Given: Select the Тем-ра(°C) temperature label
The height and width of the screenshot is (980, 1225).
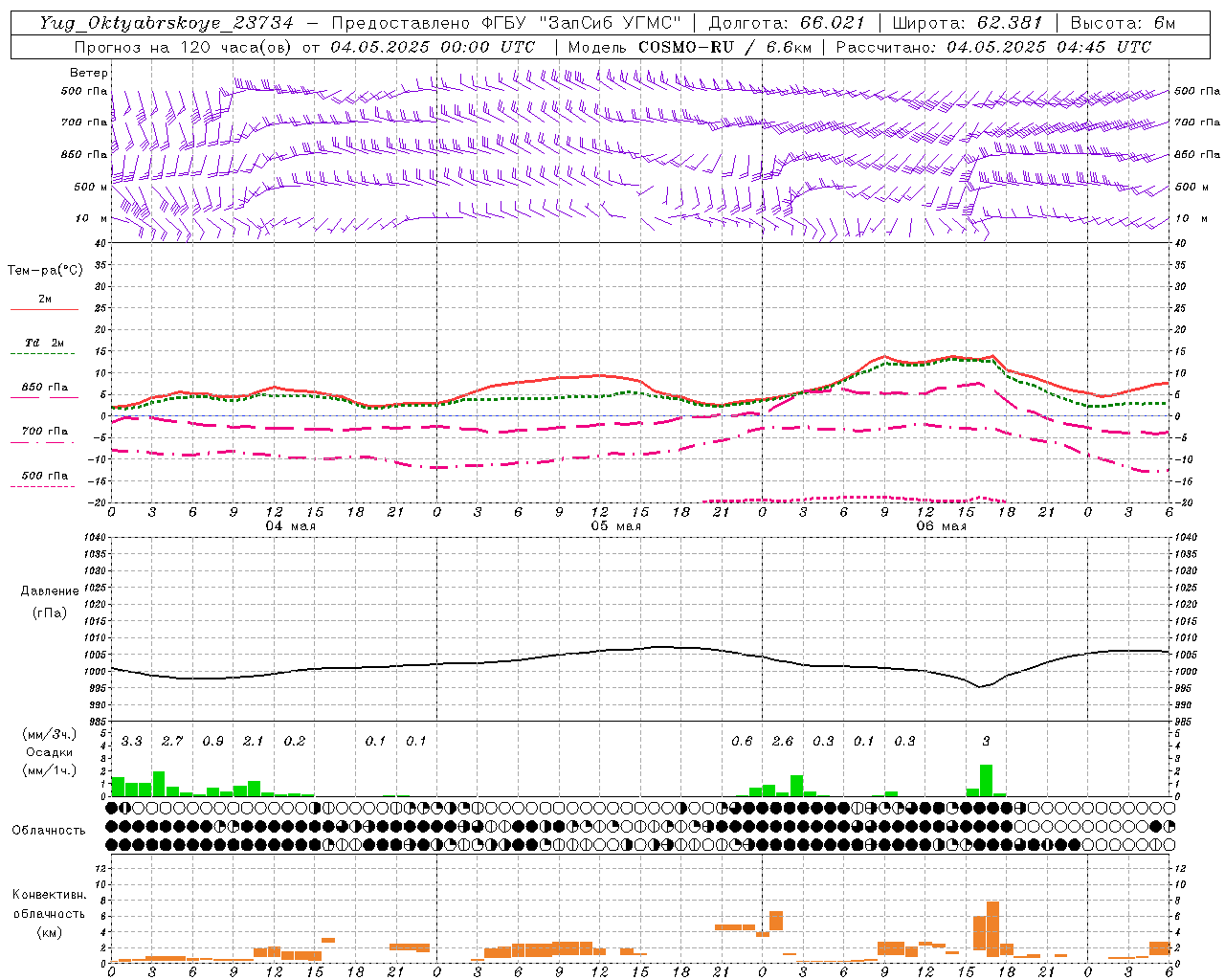Looking at the screenshot, I should coord(45,271).
